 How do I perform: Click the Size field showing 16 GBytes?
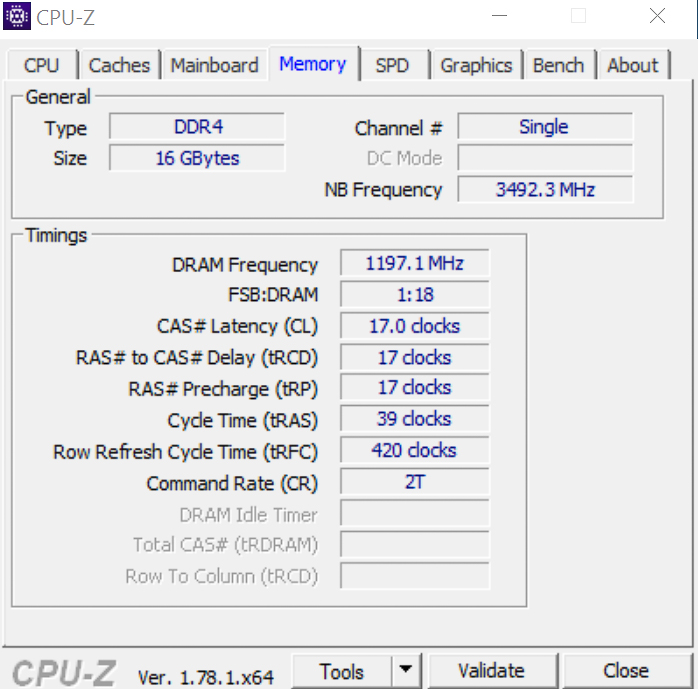[x=197, y=158]
